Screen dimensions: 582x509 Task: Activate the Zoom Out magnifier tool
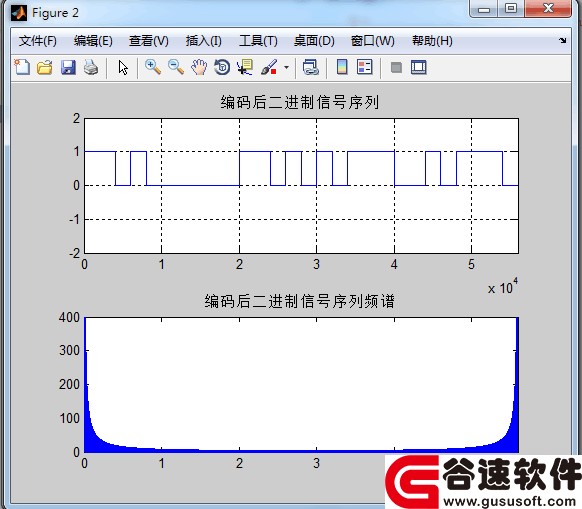(x=176, y=68)
